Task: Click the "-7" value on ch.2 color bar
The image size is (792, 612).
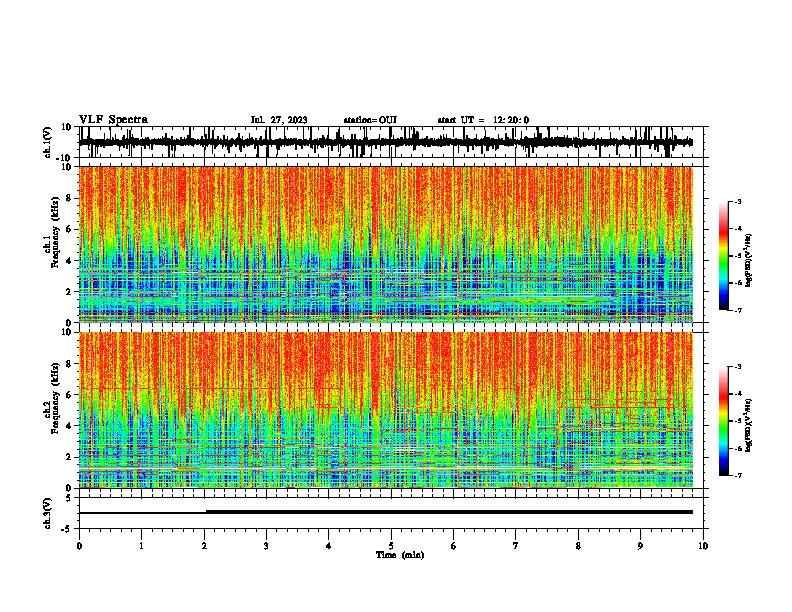Action: [738, 475]
